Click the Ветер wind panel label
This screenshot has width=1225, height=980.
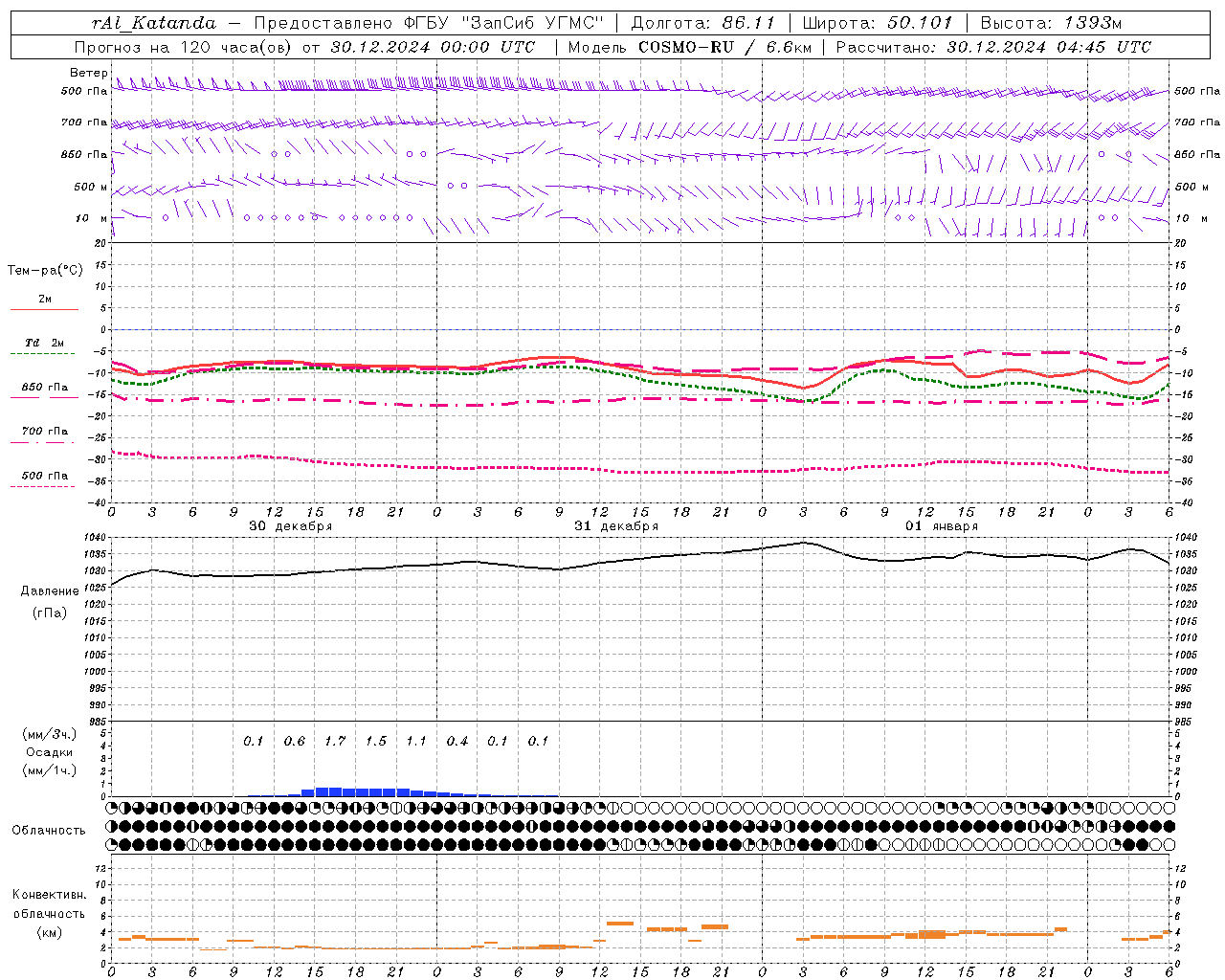click(x=88, y=73)
